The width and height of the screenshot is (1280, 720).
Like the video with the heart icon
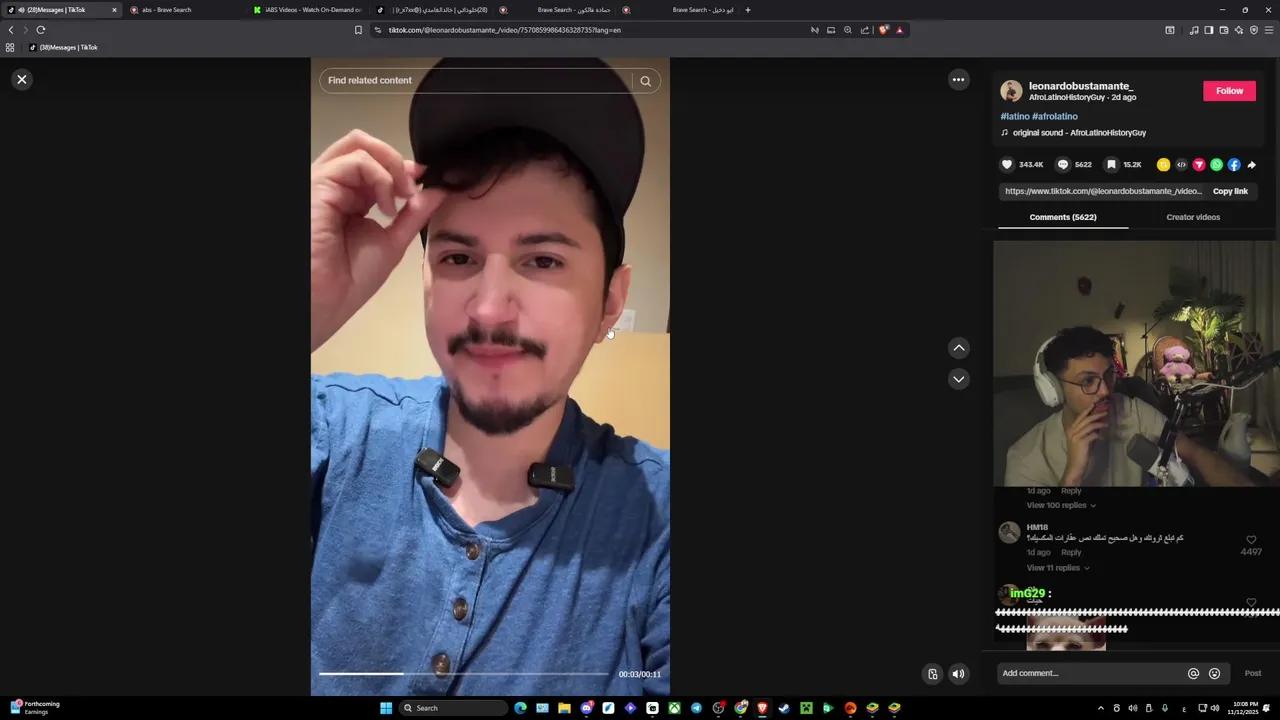(x=1007, y=165)
